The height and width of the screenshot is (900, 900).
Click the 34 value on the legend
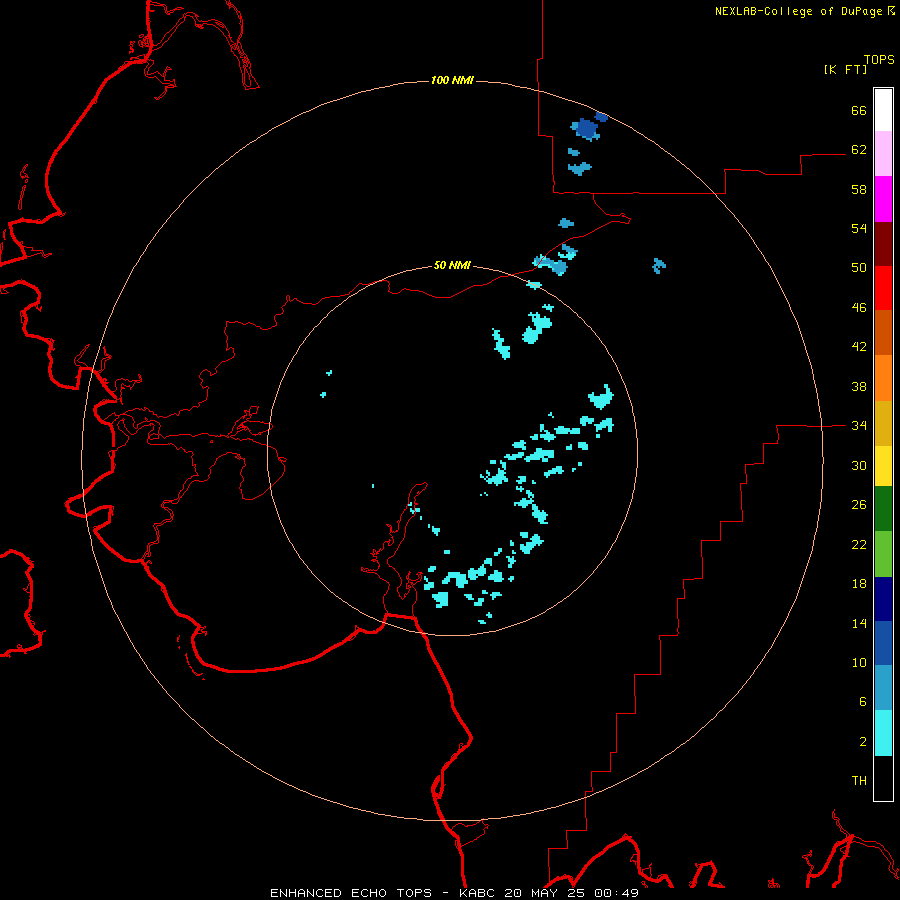click(859, 426)
